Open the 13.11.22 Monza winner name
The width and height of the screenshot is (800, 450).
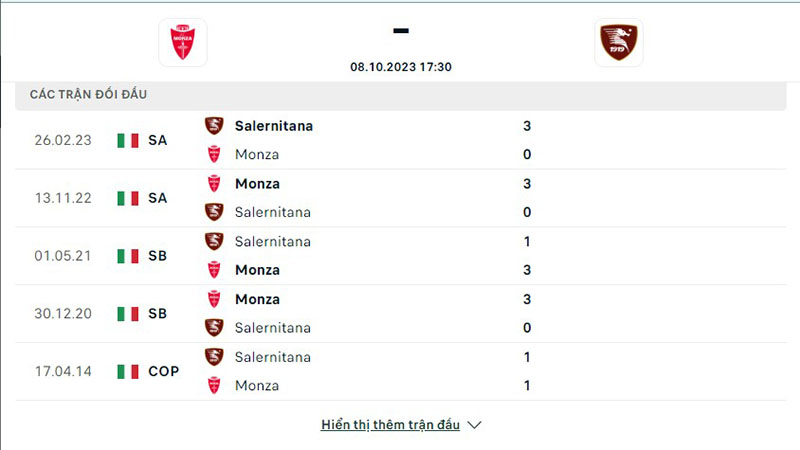[257, 184]
